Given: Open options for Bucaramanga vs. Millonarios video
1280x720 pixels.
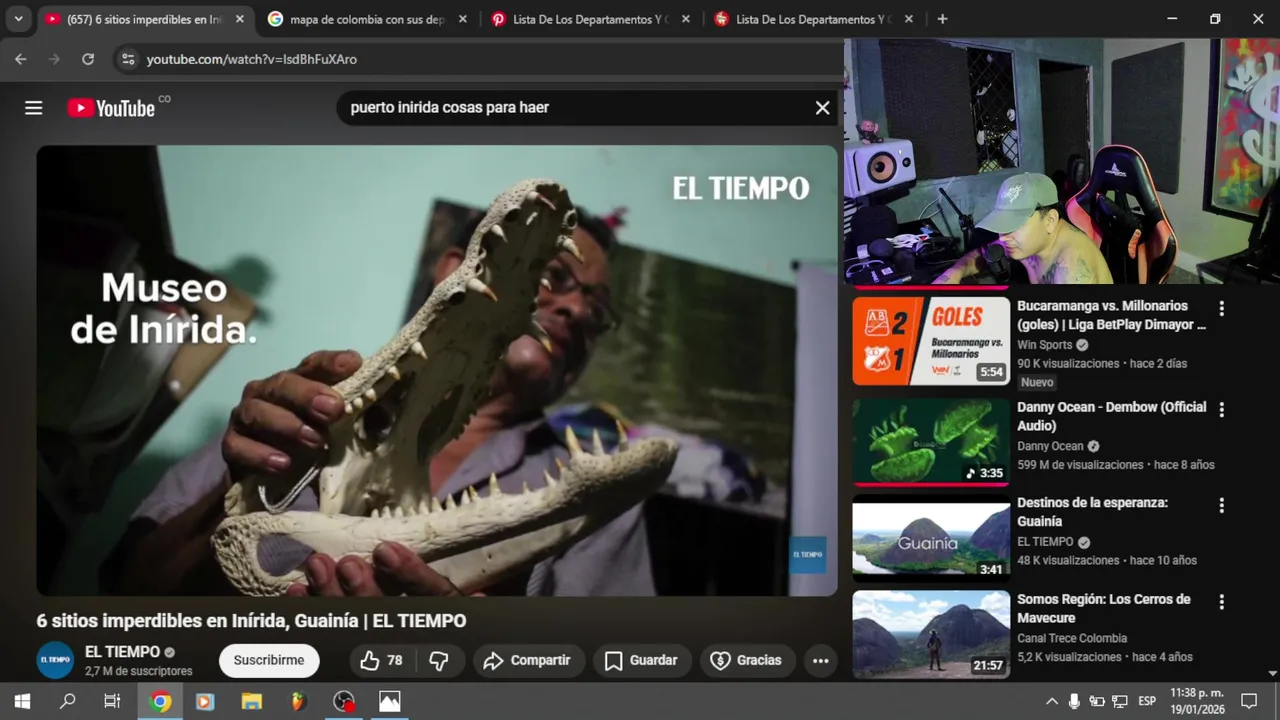Looking at the screenshot, I should point(1221,308).
